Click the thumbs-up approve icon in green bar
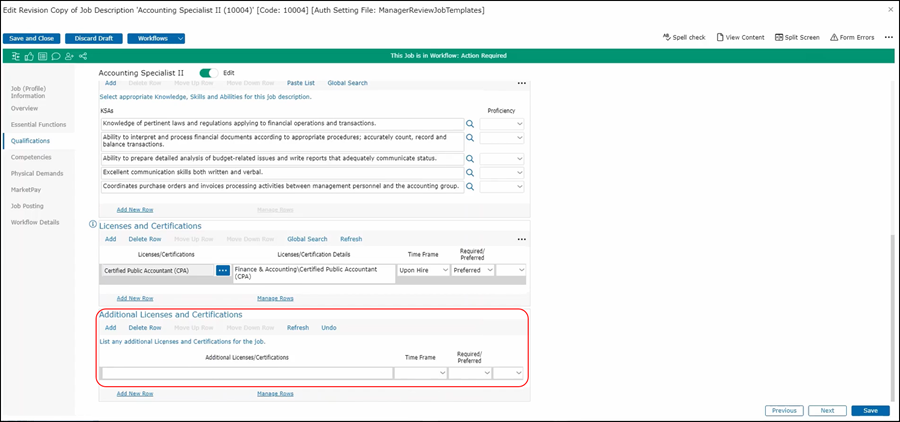The height and width of the screenshot is (422, 900). (29, 56)
